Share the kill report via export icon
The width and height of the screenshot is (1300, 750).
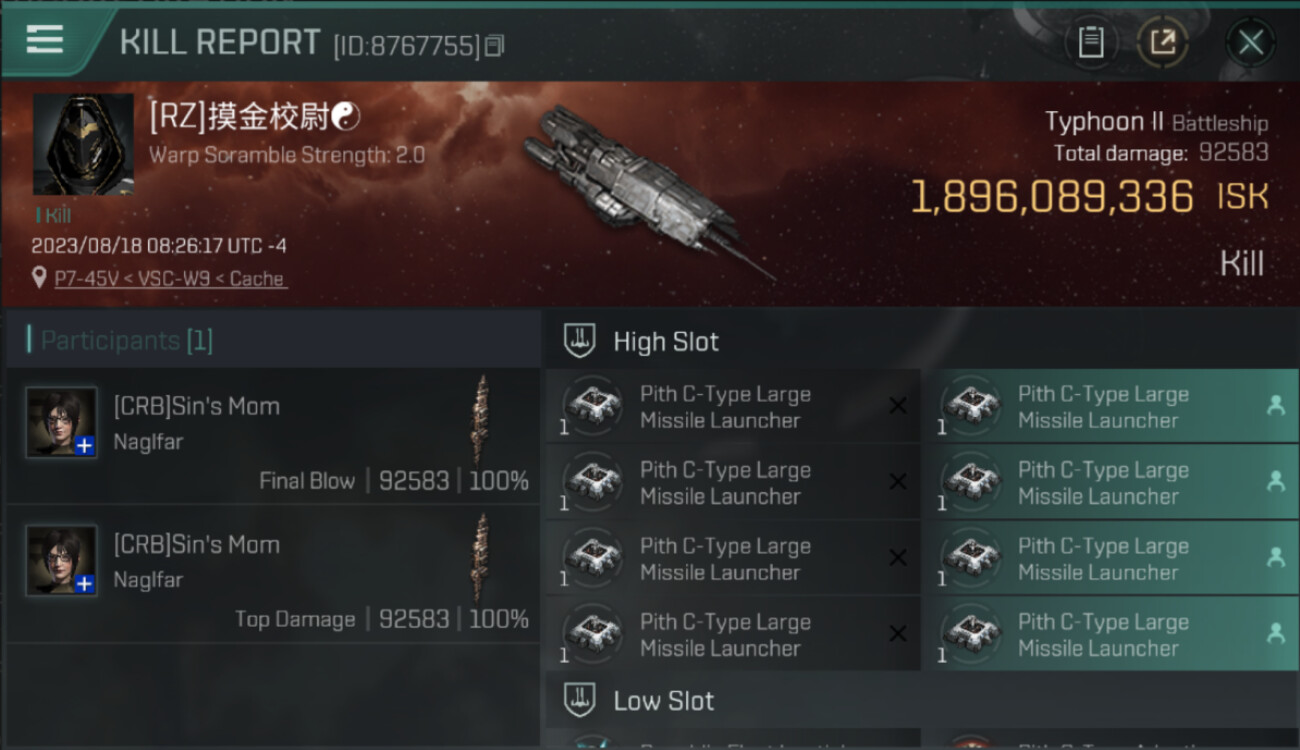(1163, 42)
